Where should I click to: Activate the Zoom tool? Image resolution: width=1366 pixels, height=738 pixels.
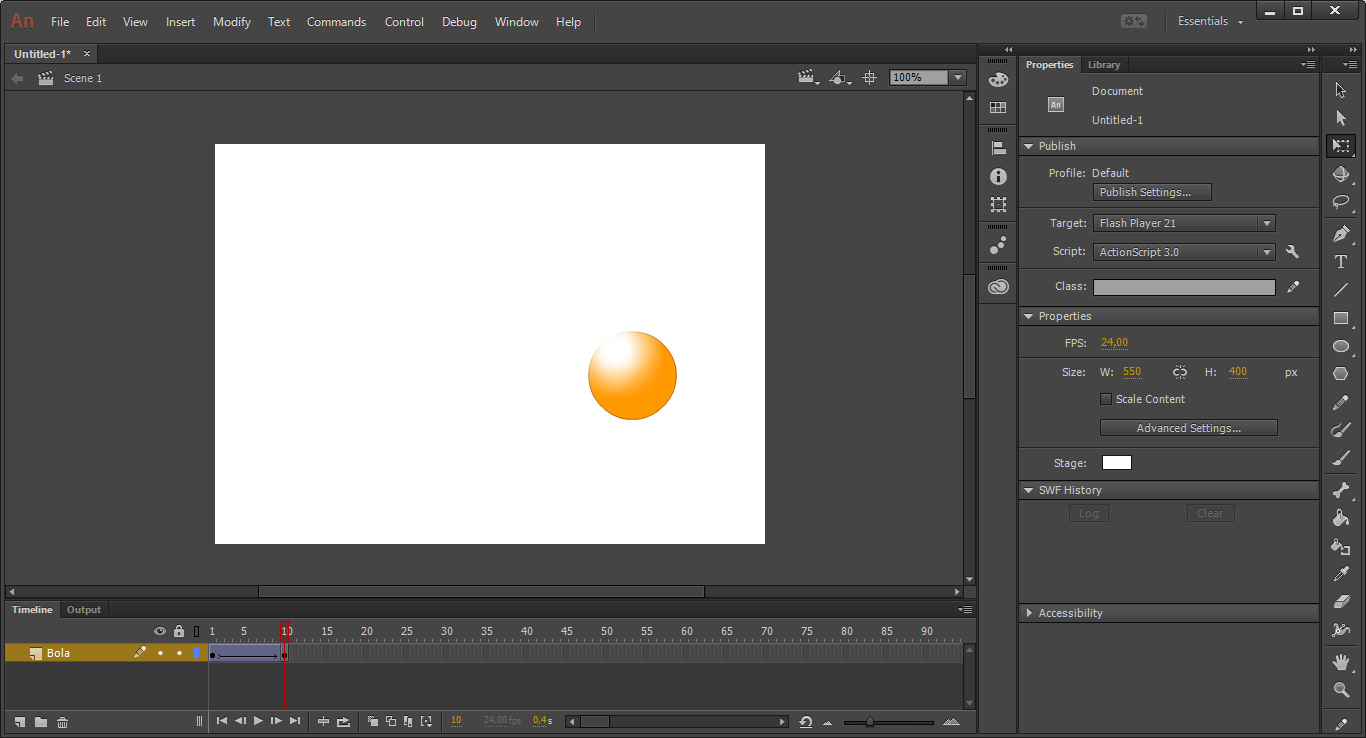(x=1341, y=690)
